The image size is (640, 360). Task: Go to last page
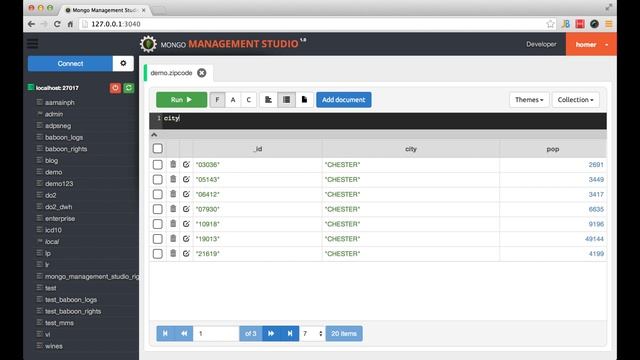pyautogui.click(x=290, y=333)
